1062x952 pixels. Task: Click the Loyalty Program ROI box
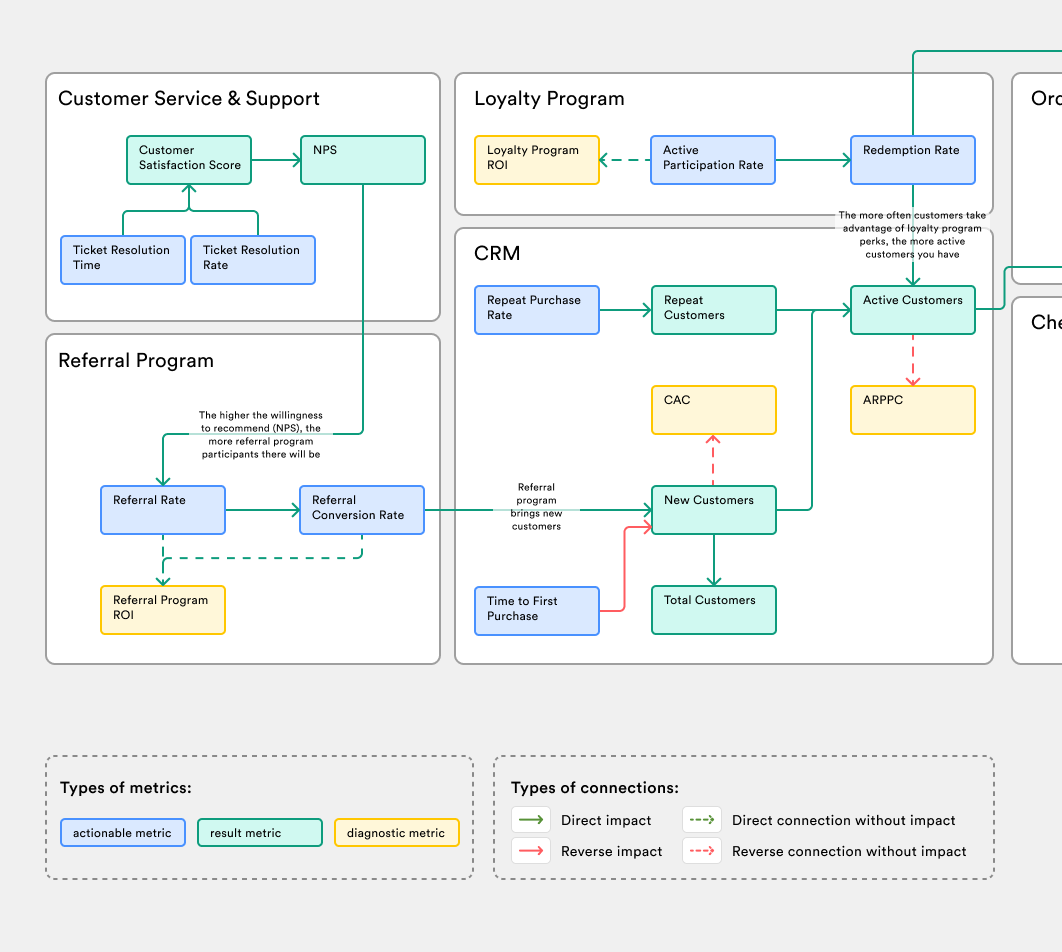point(537,160)
